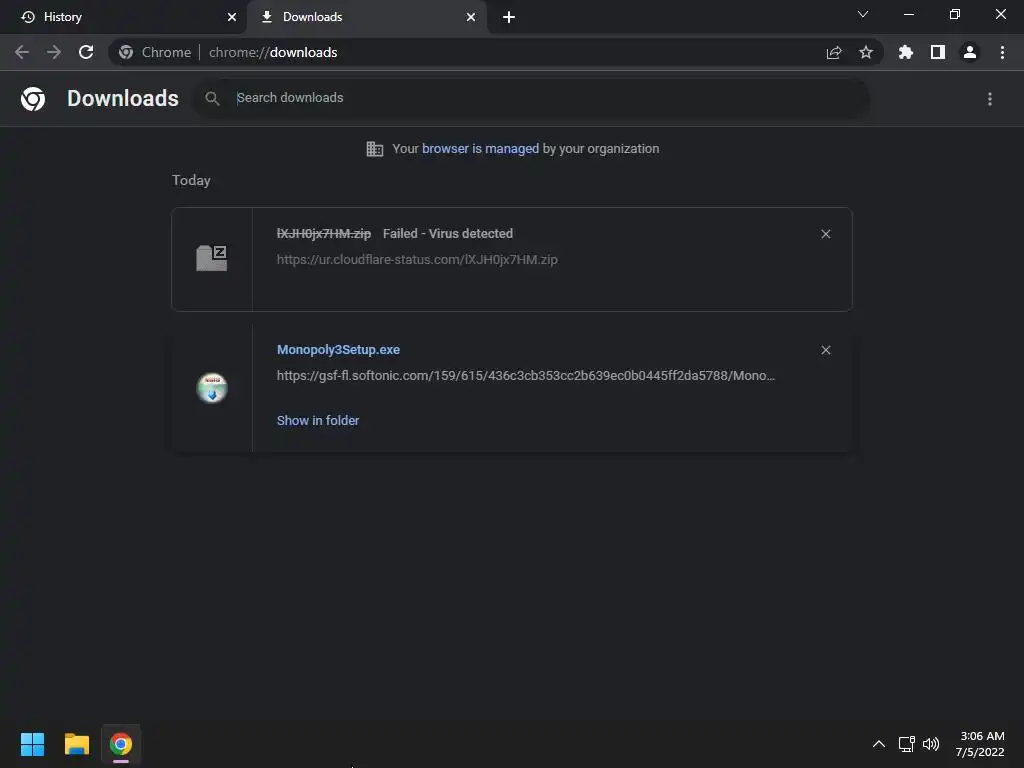Open the Monopoly3Setup.exe file link
The image size is (1024, 768).
(x=338, y=350)
